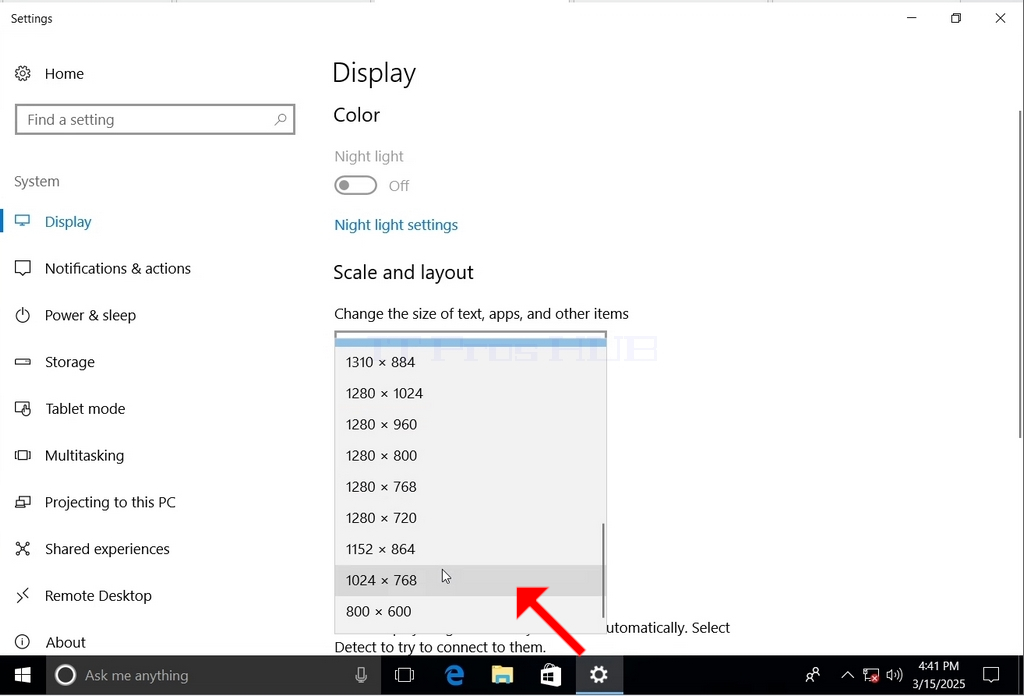Click the network status tray icon
Viewport: 1024px width, 696px height.
tap(871, 675)
